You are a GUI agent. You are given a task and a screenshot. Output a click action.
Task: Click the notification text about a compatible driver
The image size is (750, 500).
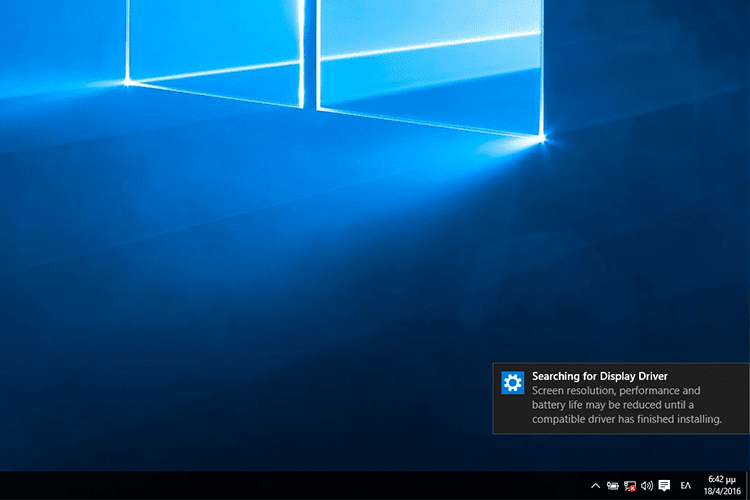[x=627, y=405]
